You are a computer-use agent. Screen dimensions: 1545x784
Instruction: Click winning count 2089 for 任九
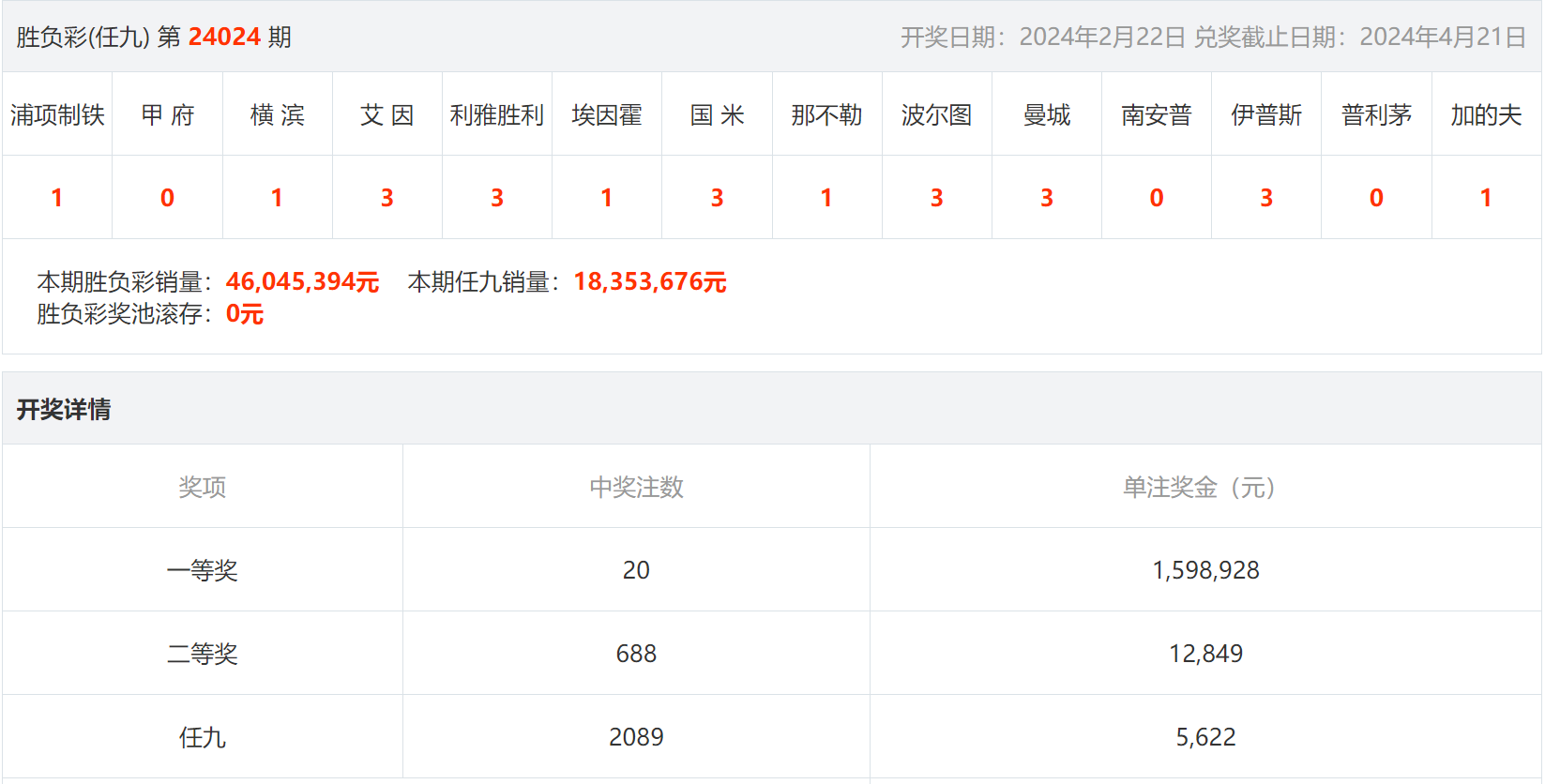(636, 737)
